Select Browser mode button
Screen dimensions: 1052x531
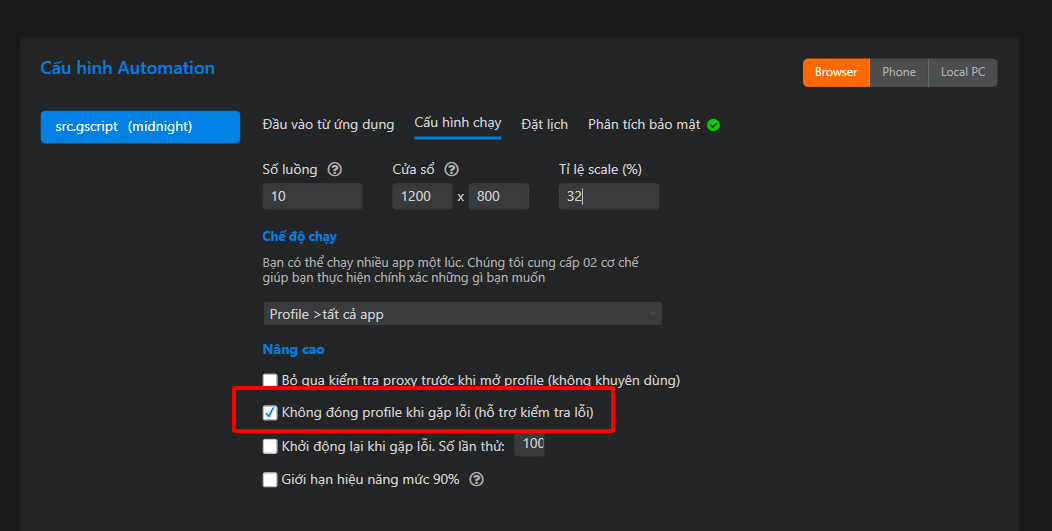[x=836, y=72]
